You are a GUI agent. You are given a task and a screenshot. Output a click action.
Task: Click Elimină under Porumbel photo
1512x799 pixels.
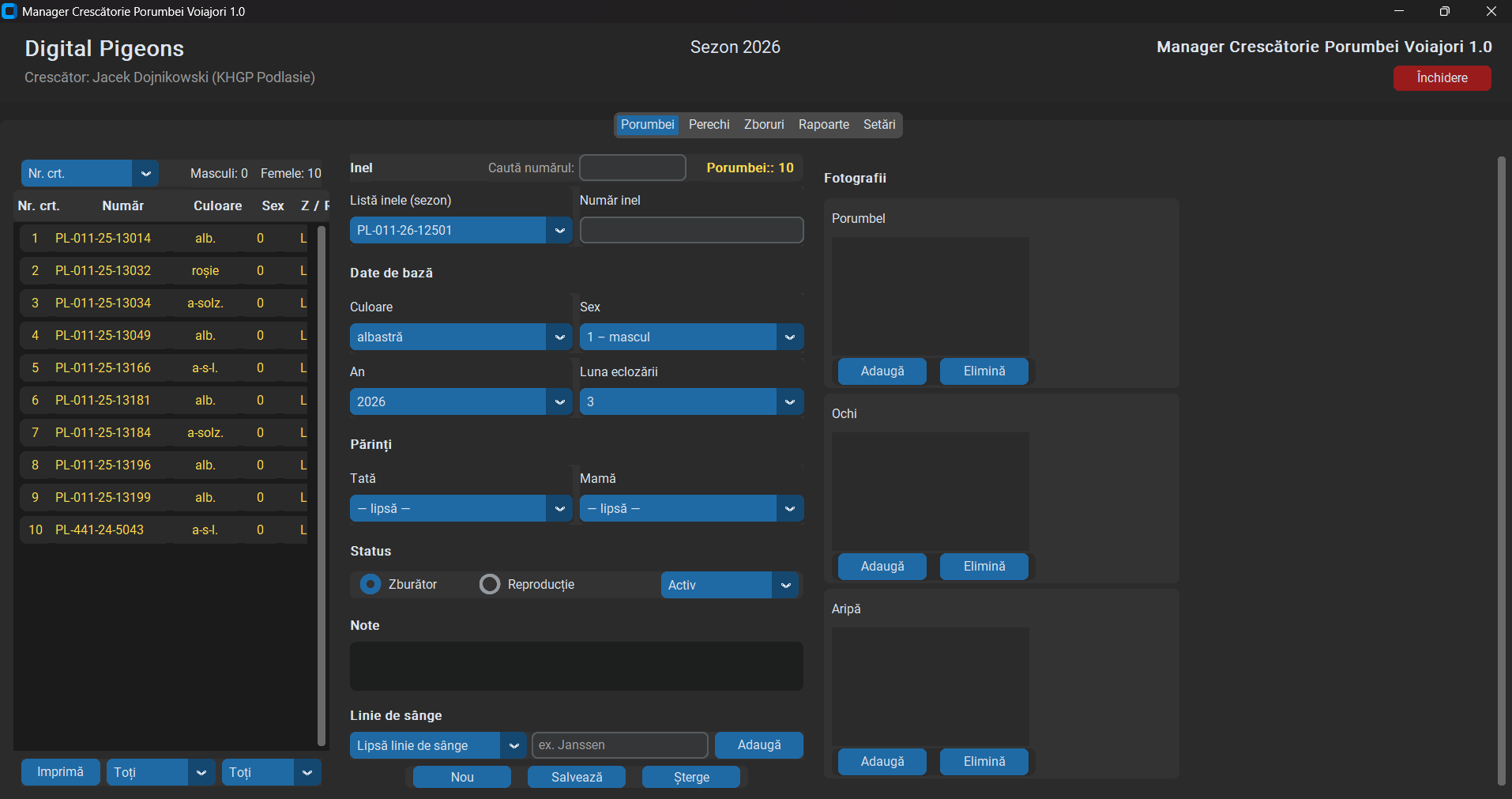point(984,371)
